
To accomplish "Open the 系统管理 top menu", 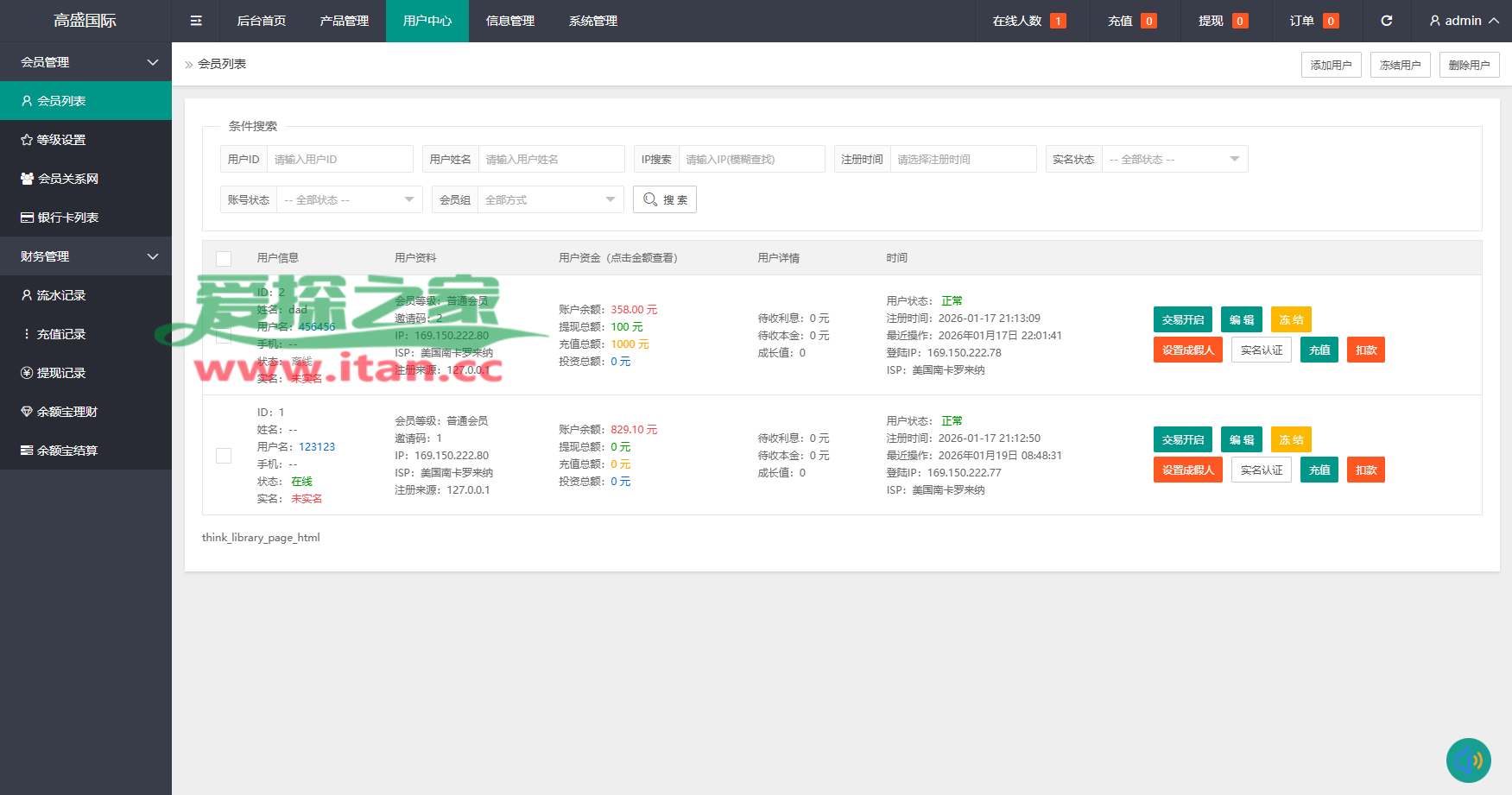I will pos(593,21).
